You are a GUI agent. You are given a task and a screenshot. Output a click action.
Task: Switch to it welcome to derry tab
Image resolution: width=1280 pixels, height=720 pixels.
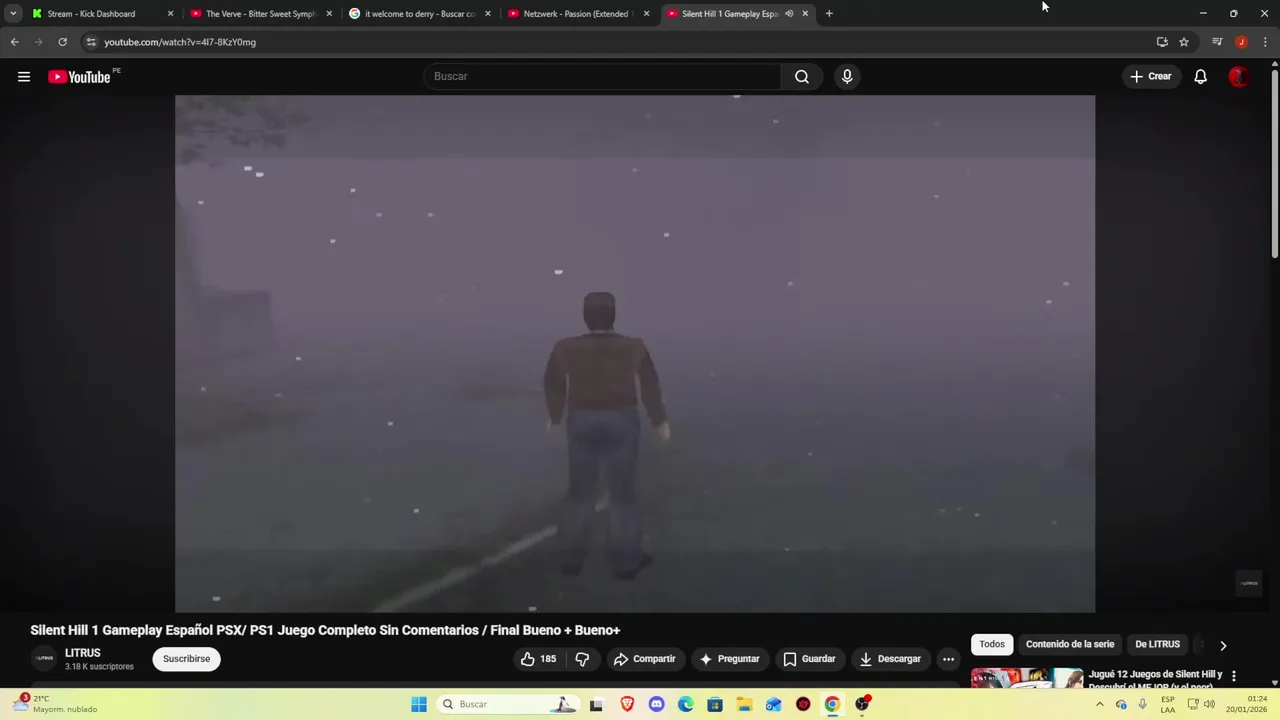pos(420,14)
